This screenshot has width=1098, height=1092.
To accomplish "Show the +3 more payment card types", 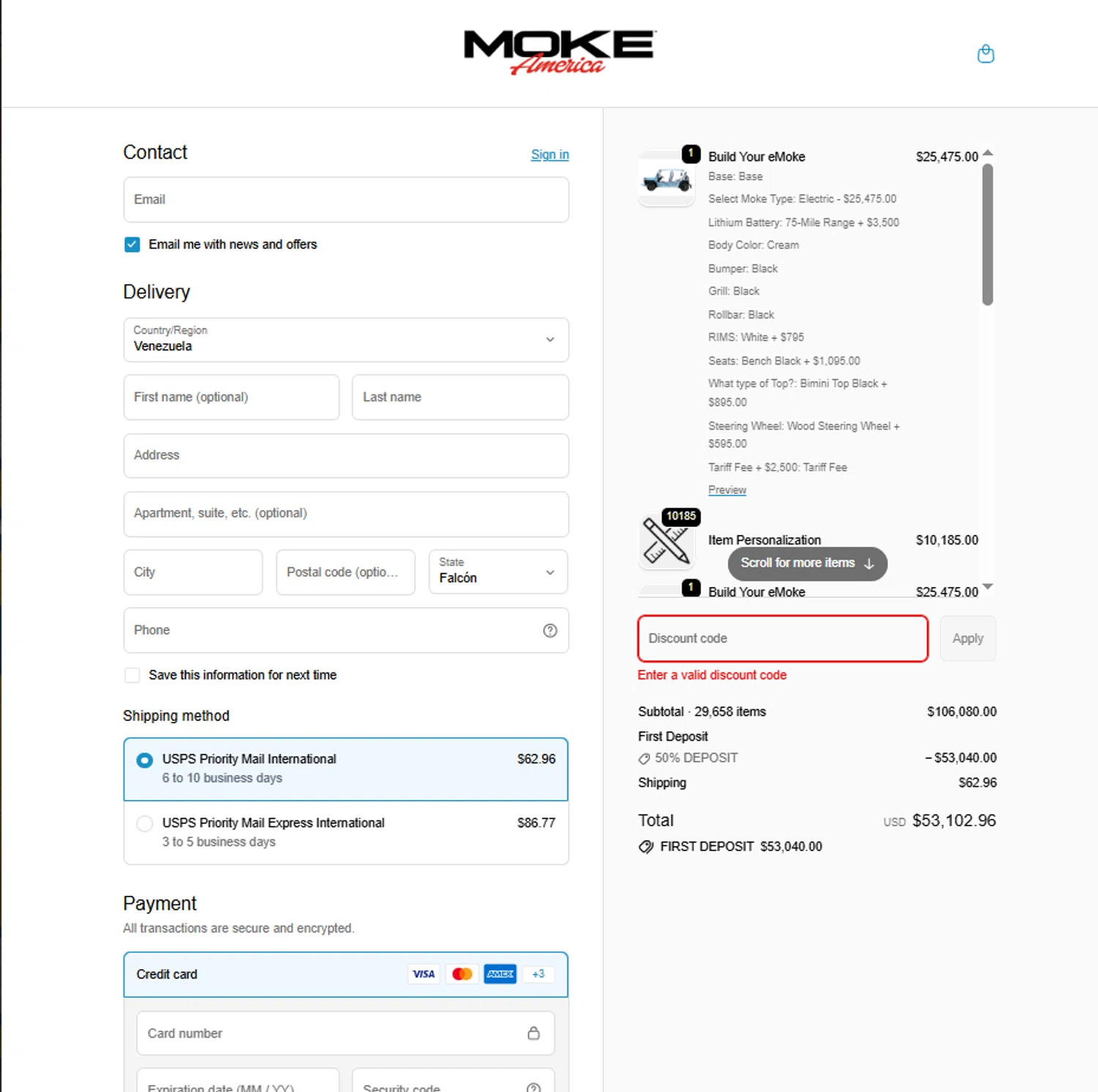I will pos(538,974).
